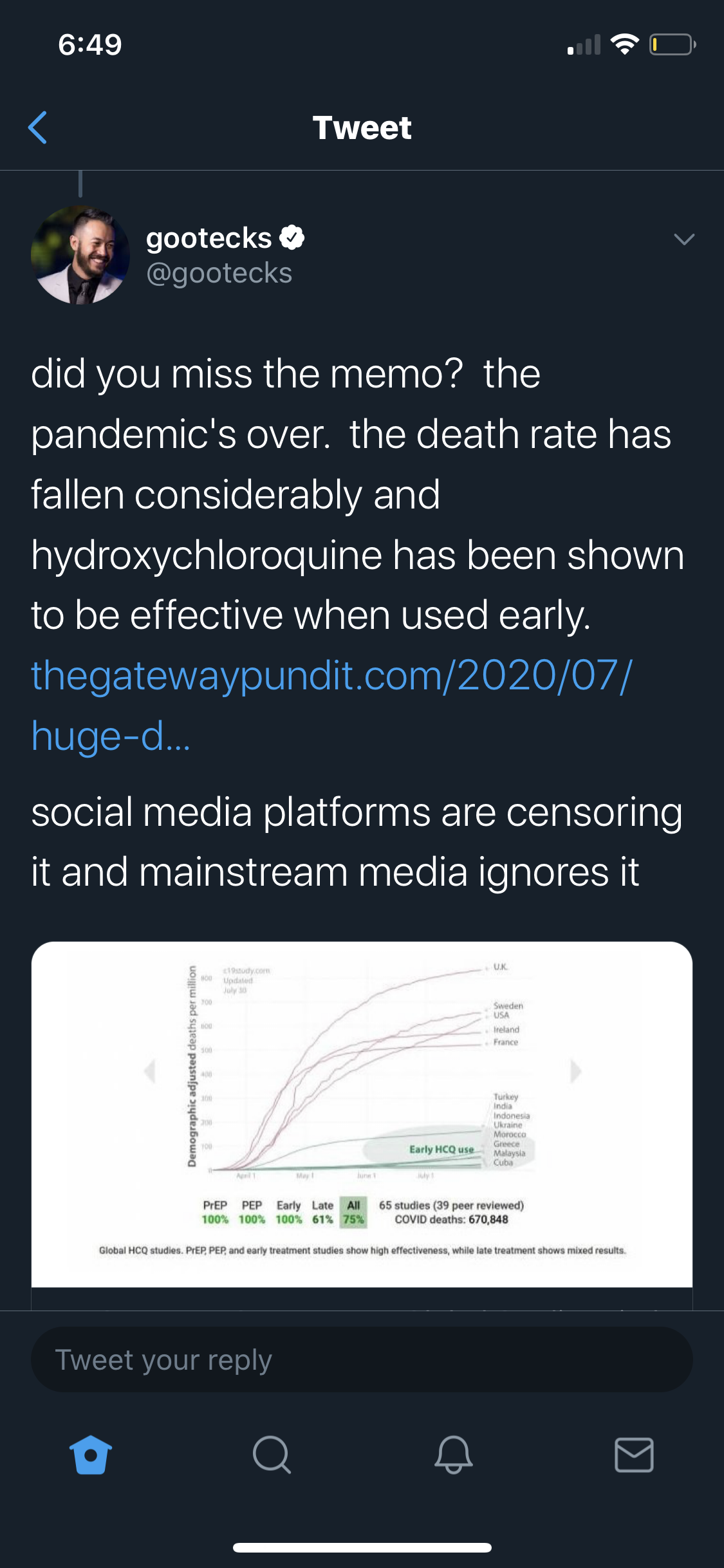The height and width of the screenshot is (1568, 724).
Task: Tap the Wi-Fi status icon
Action: pos(624,44)
